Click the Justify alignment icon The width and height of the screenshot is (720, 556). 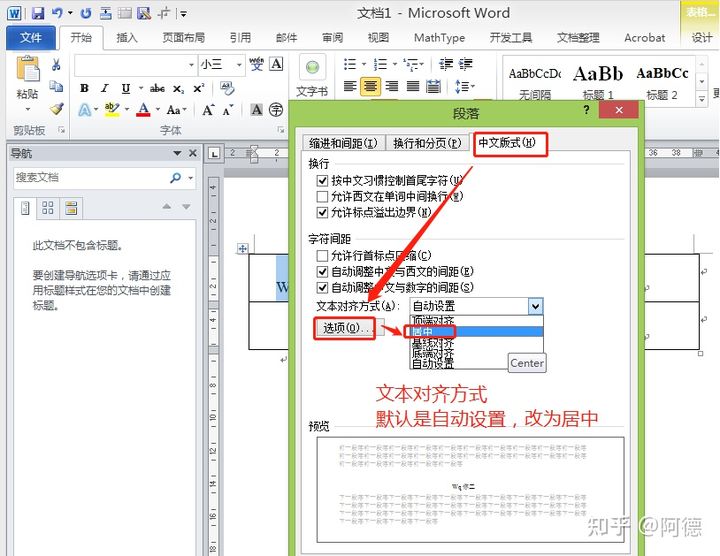(x=413, y=86)
